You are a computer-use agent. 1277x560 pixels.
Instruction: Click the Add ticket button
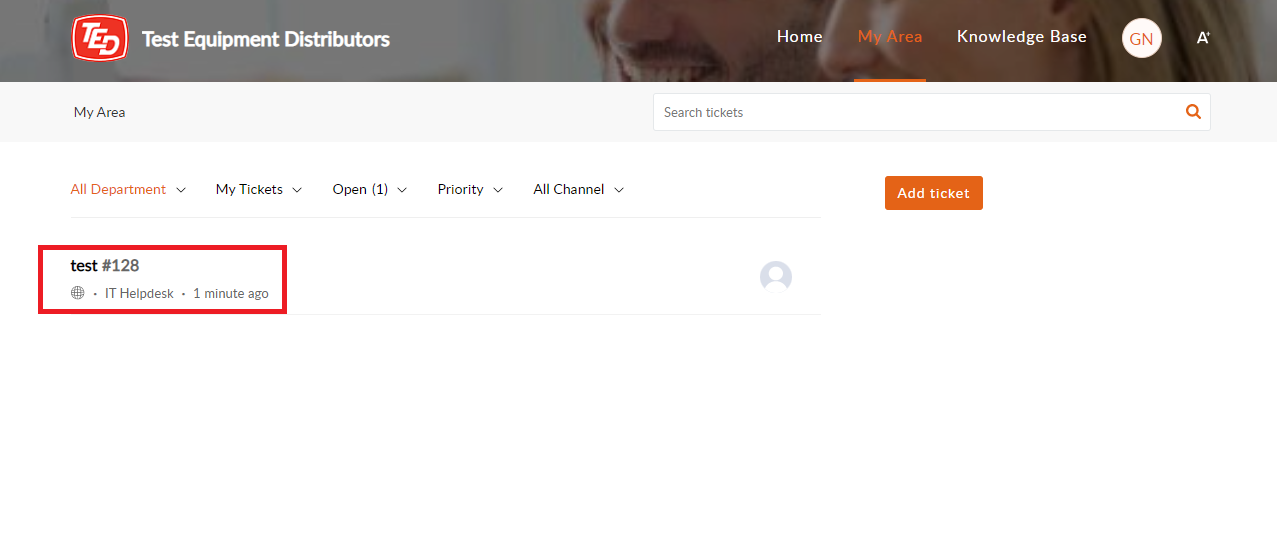point(934,193)
